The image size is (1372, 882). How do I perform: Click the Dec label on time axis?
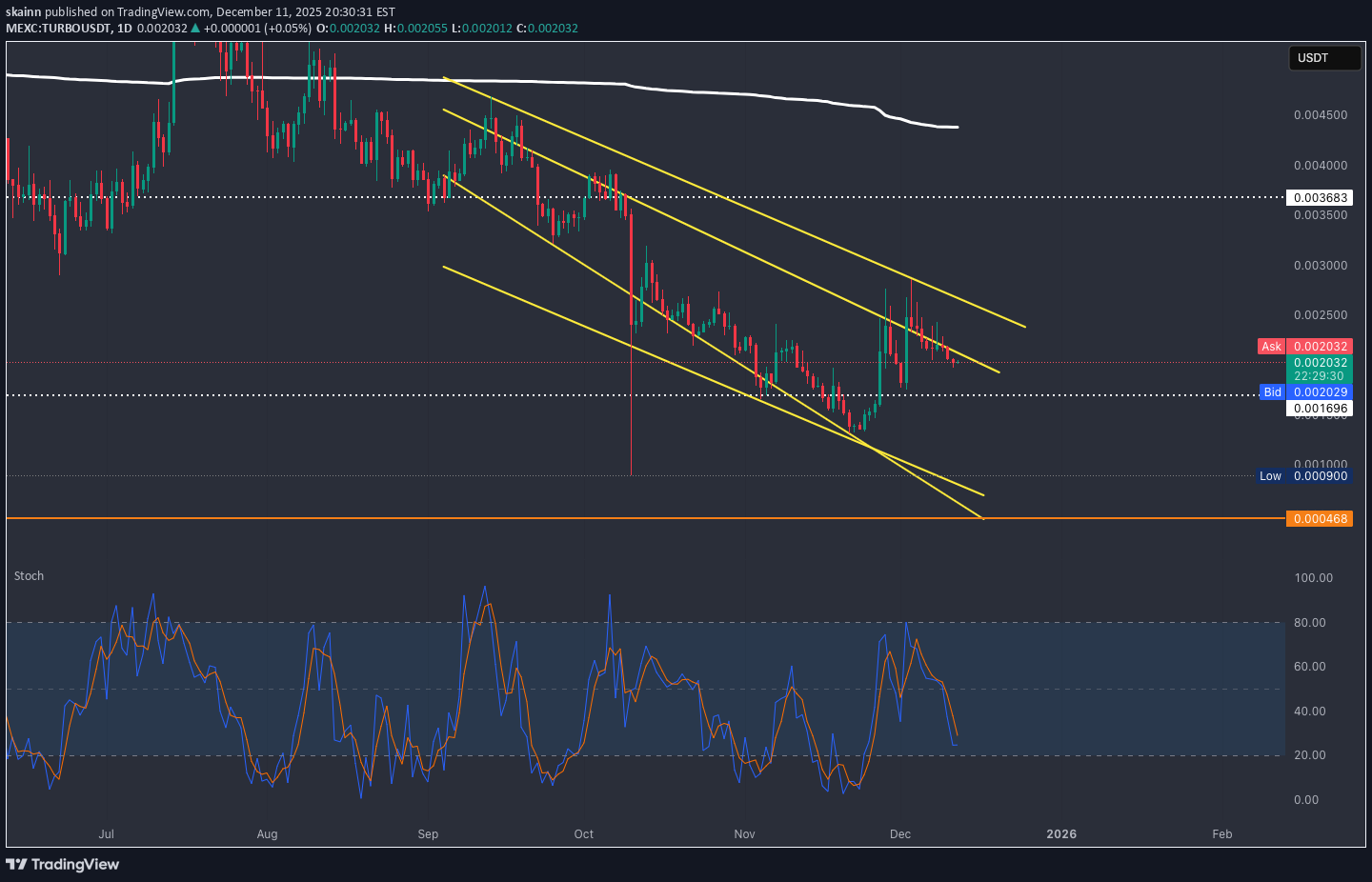[x=900, y=834]
